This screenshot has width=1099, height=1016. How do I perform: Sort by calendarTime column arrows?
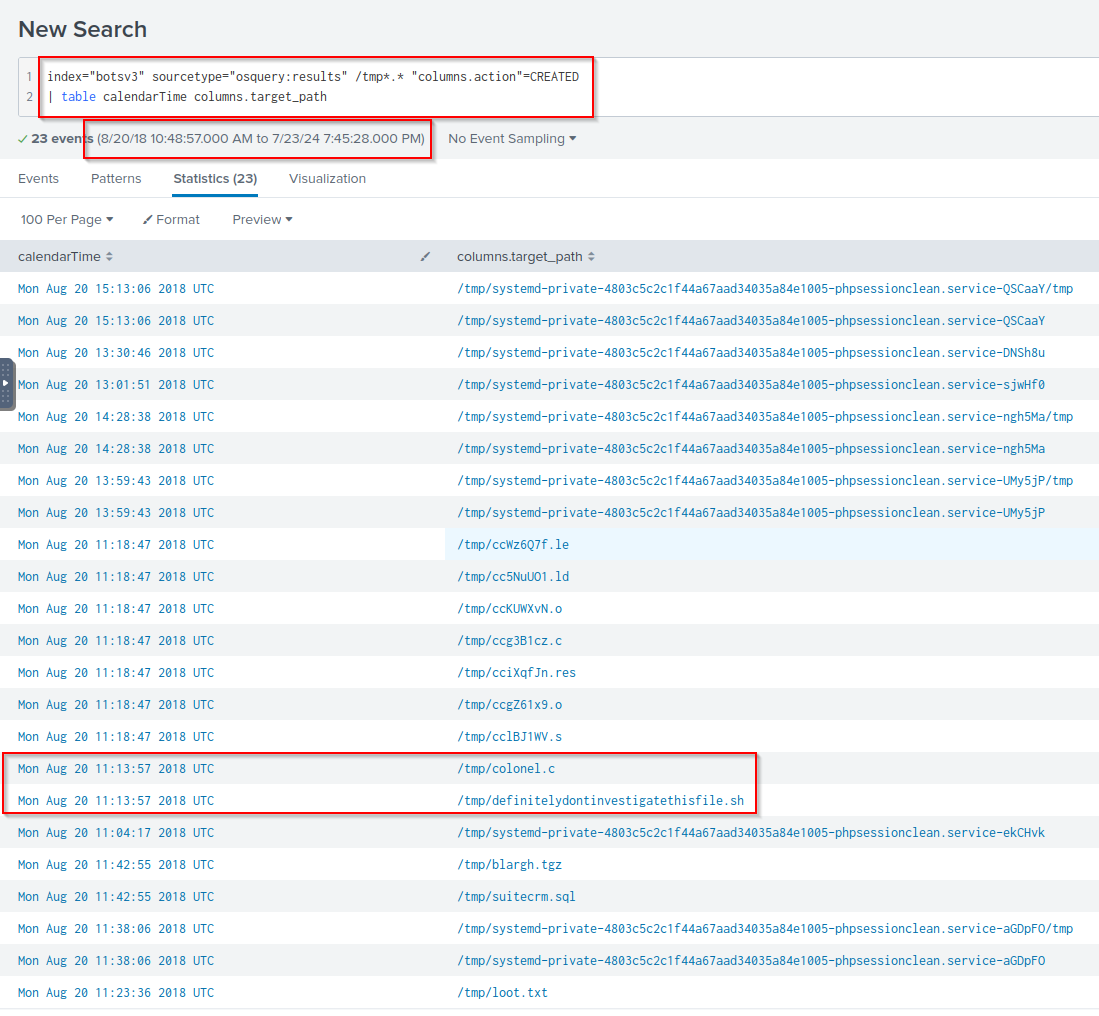tap(109, 257)
